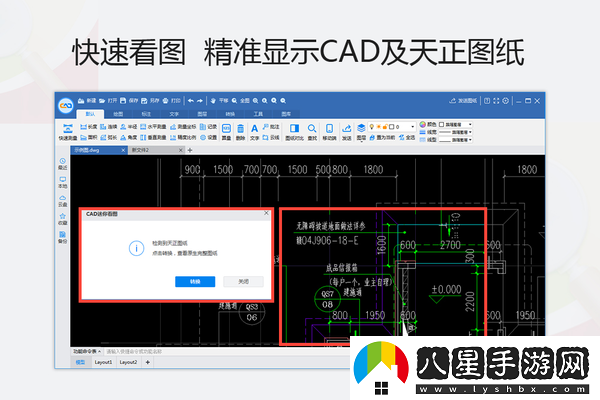Switch to the Draw (绘图) ribbon tab
The image size is (600, 400).
118,114
